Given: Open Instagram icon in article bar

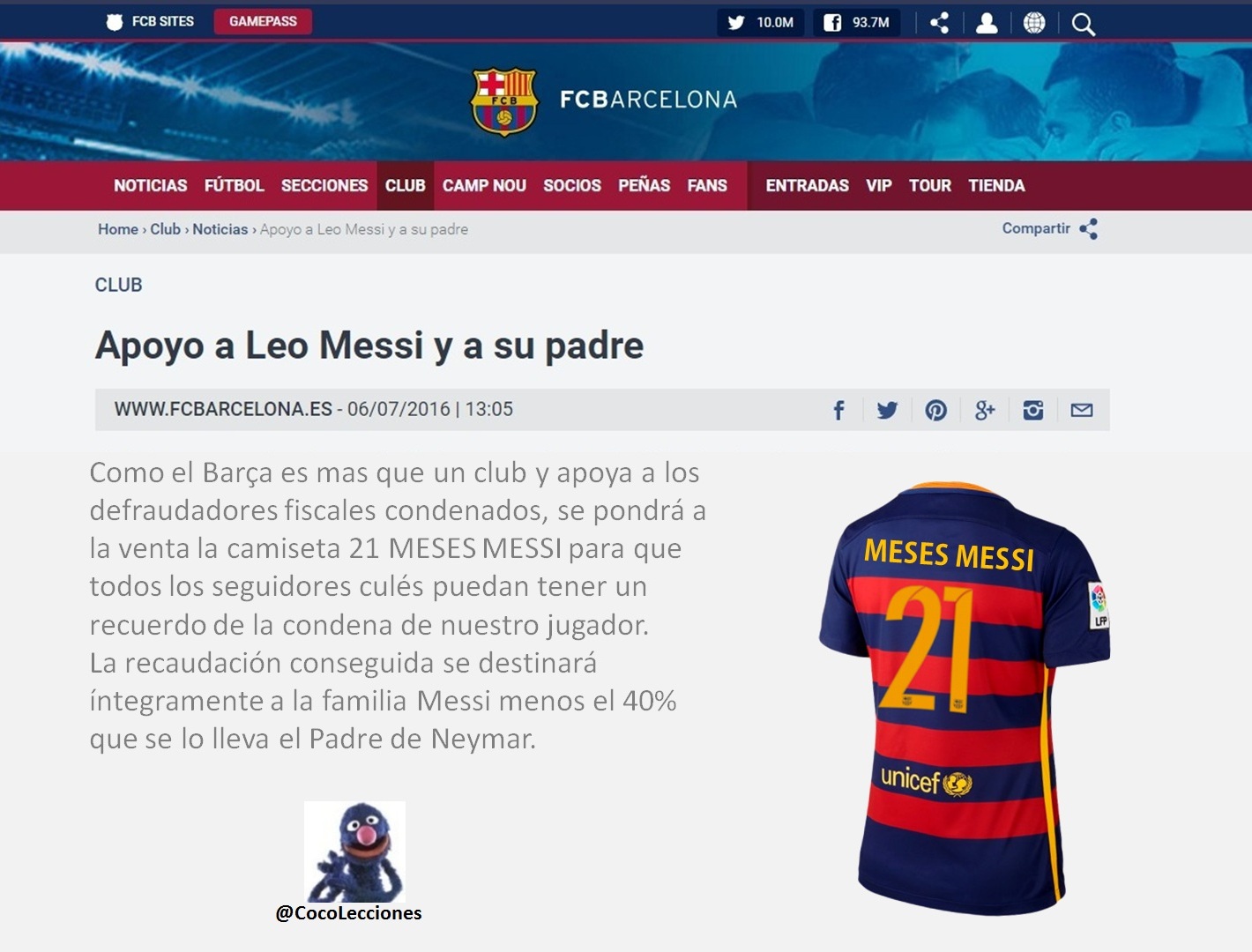Looking at the screenshot, I should [x=1033, y=410].
